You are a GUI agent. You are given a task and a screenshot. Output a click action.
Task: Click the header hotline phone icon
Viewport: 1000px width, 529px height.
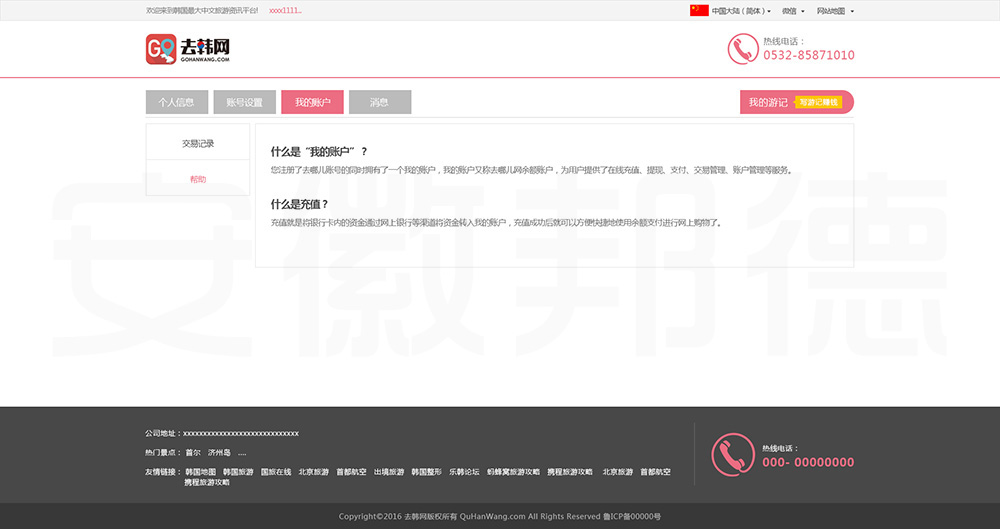click(x=742, y=49)
